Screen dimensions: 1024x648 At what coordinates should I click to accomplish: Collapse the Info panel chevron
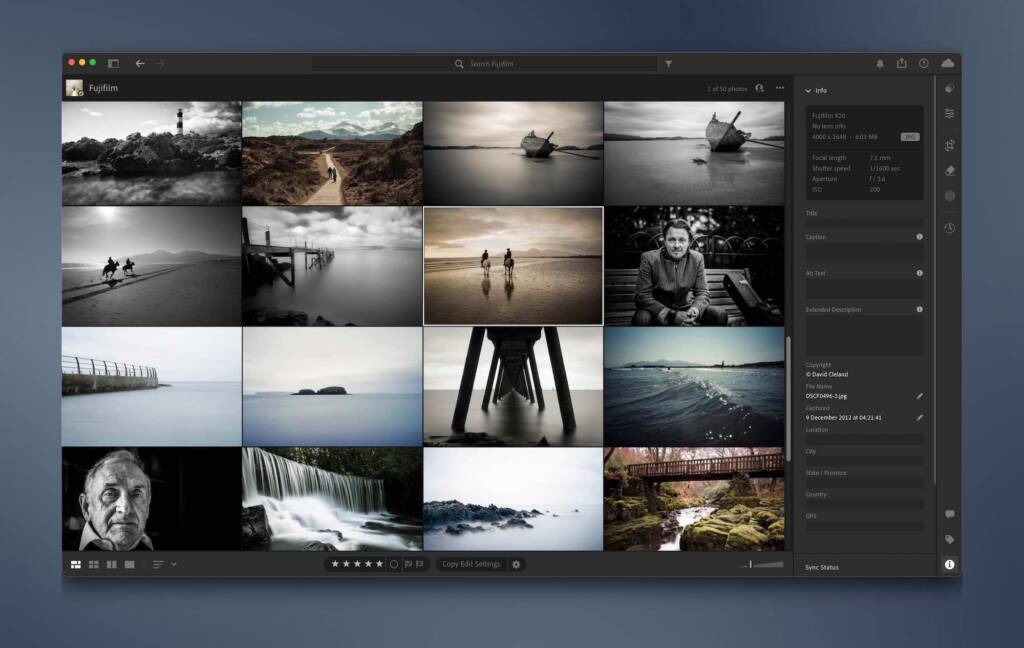click(x=808, y=90)
